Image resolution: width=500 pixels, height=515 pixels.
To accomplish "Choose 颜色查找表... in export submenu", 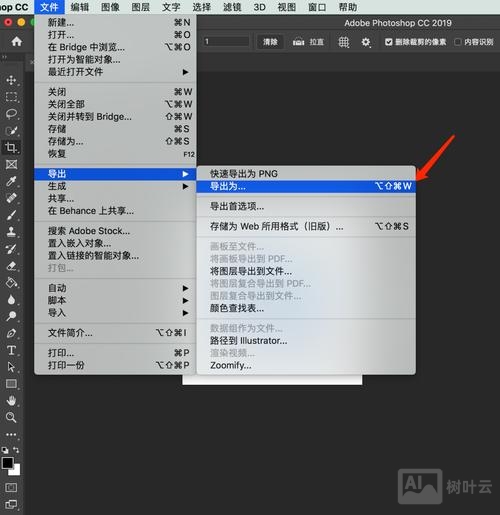I will pyautogui.click(x=306, y=308).
